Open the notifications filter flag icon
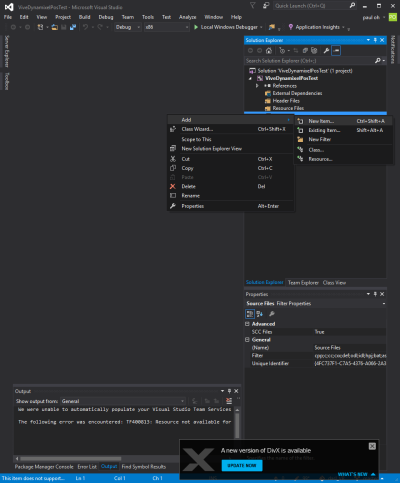The height and width of the screenshot is (483, 400). (x=253, y=5)
